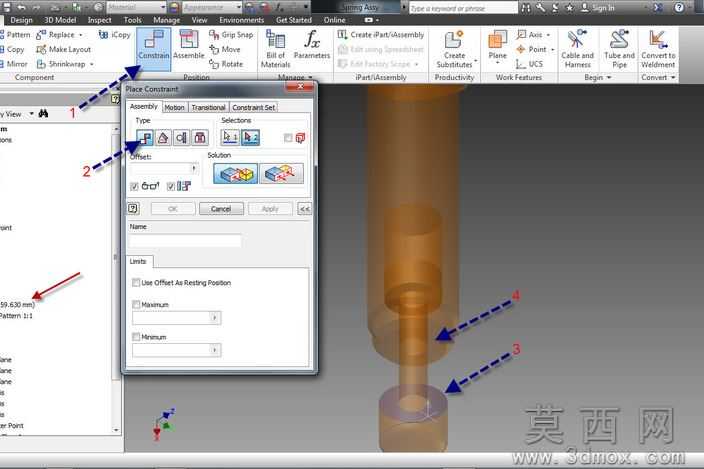Select the work Plane tool
The width and height of the screenshot is (704, 469).
click(x=497, y=46)
